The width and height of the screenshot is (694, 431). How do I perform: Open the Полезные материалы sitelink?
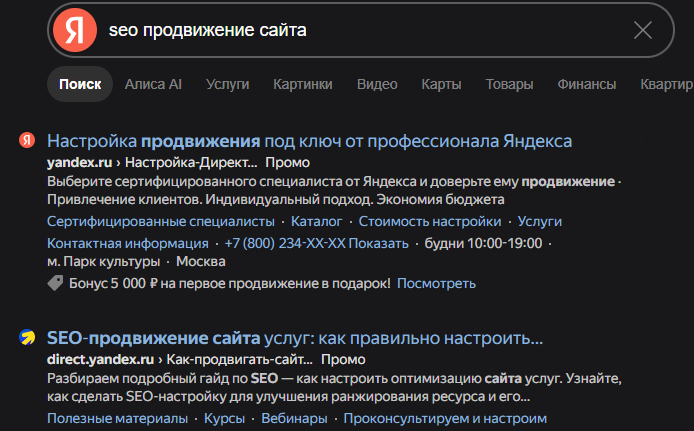[117, 419]
